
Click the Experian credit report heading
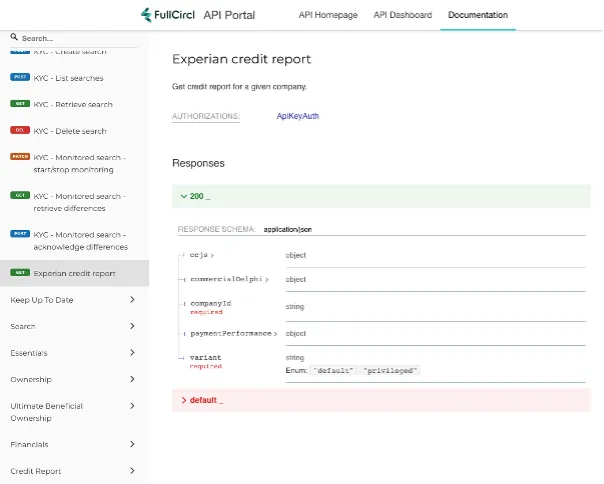pos(242,59)
